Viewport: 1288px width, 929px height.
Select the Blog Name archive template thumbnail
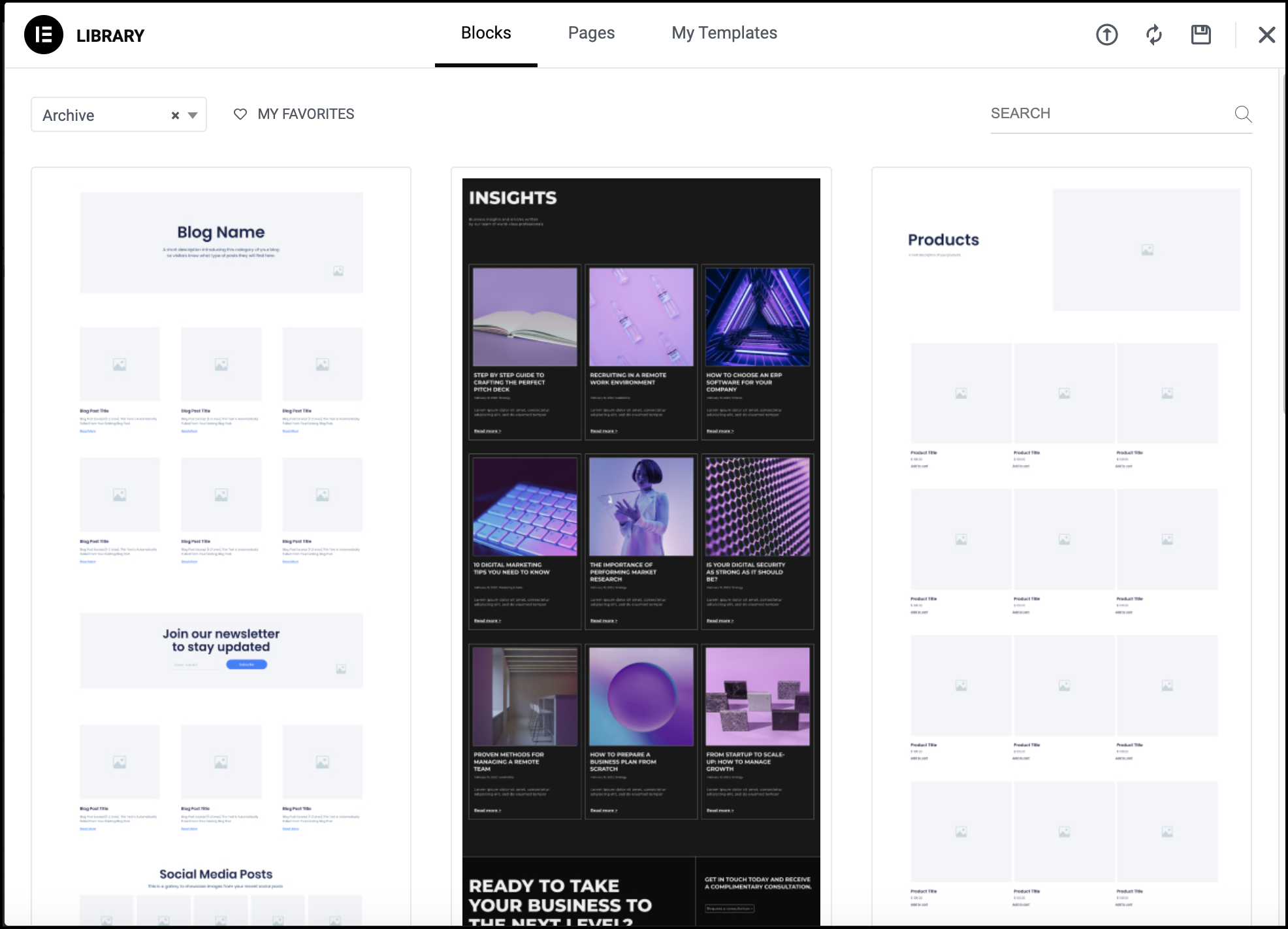[x=221, y=242]
